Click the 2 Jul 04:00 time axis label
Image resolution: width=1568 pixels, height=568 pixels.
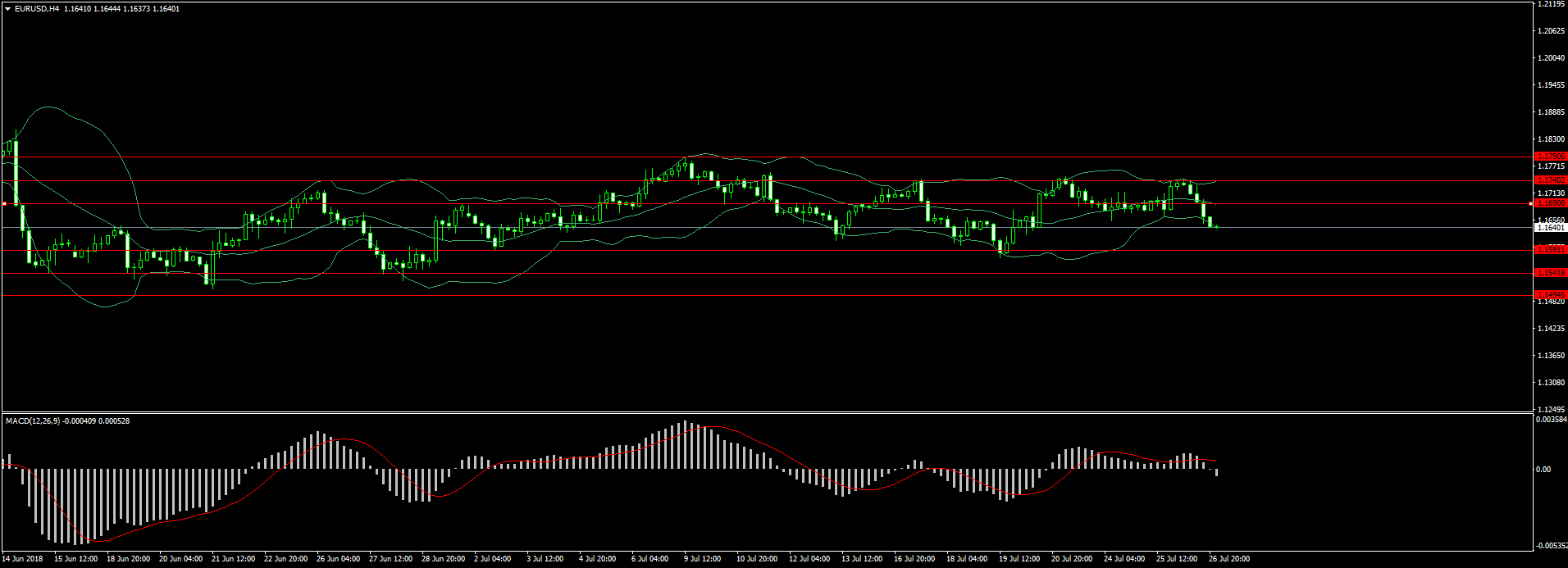pyautogui.click(x=492, y=559)
